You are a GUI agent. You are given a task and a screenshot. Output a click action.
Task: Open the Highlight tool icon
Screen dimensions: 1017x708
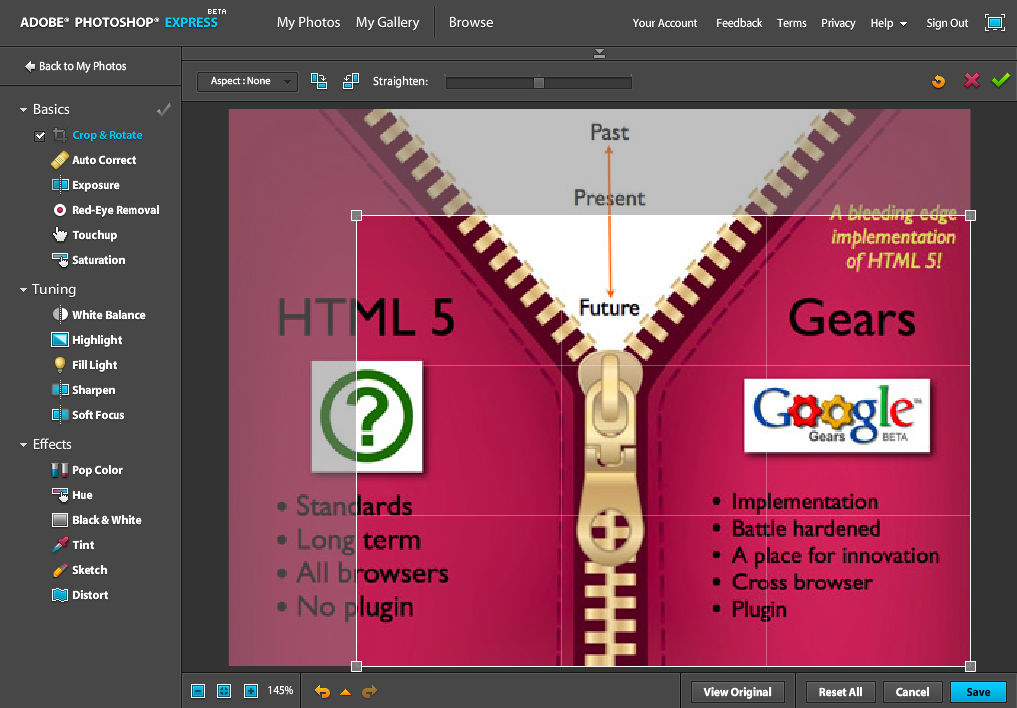coord(60,340)
